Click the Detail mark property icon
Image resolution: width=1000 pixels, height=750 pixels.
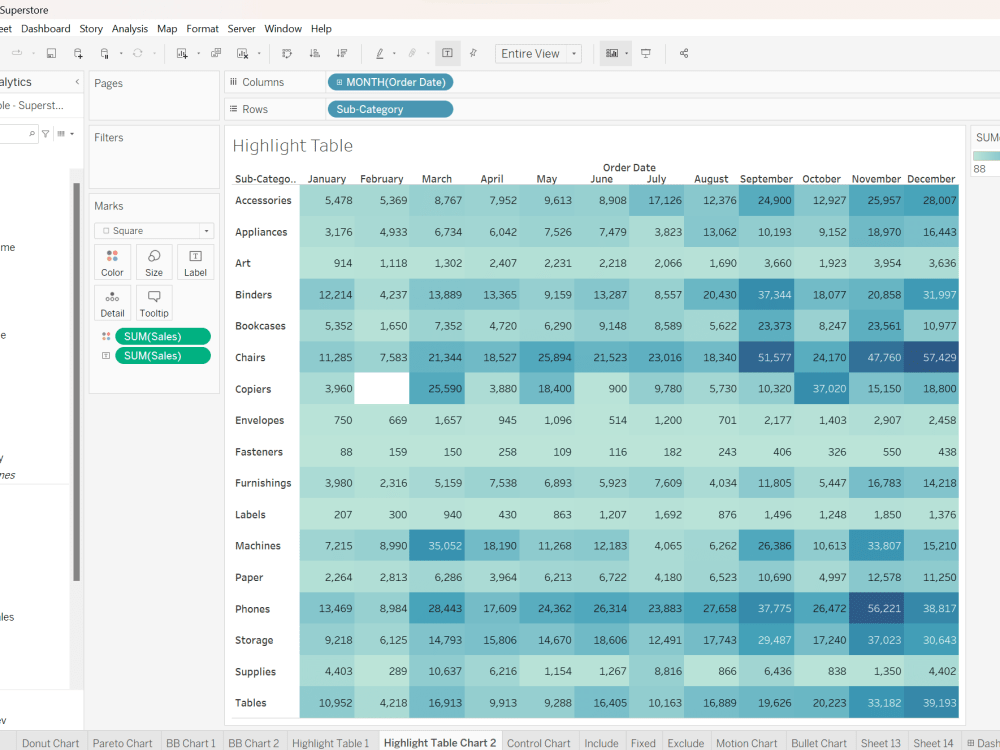pyautogui.click(x=112, y=302)
